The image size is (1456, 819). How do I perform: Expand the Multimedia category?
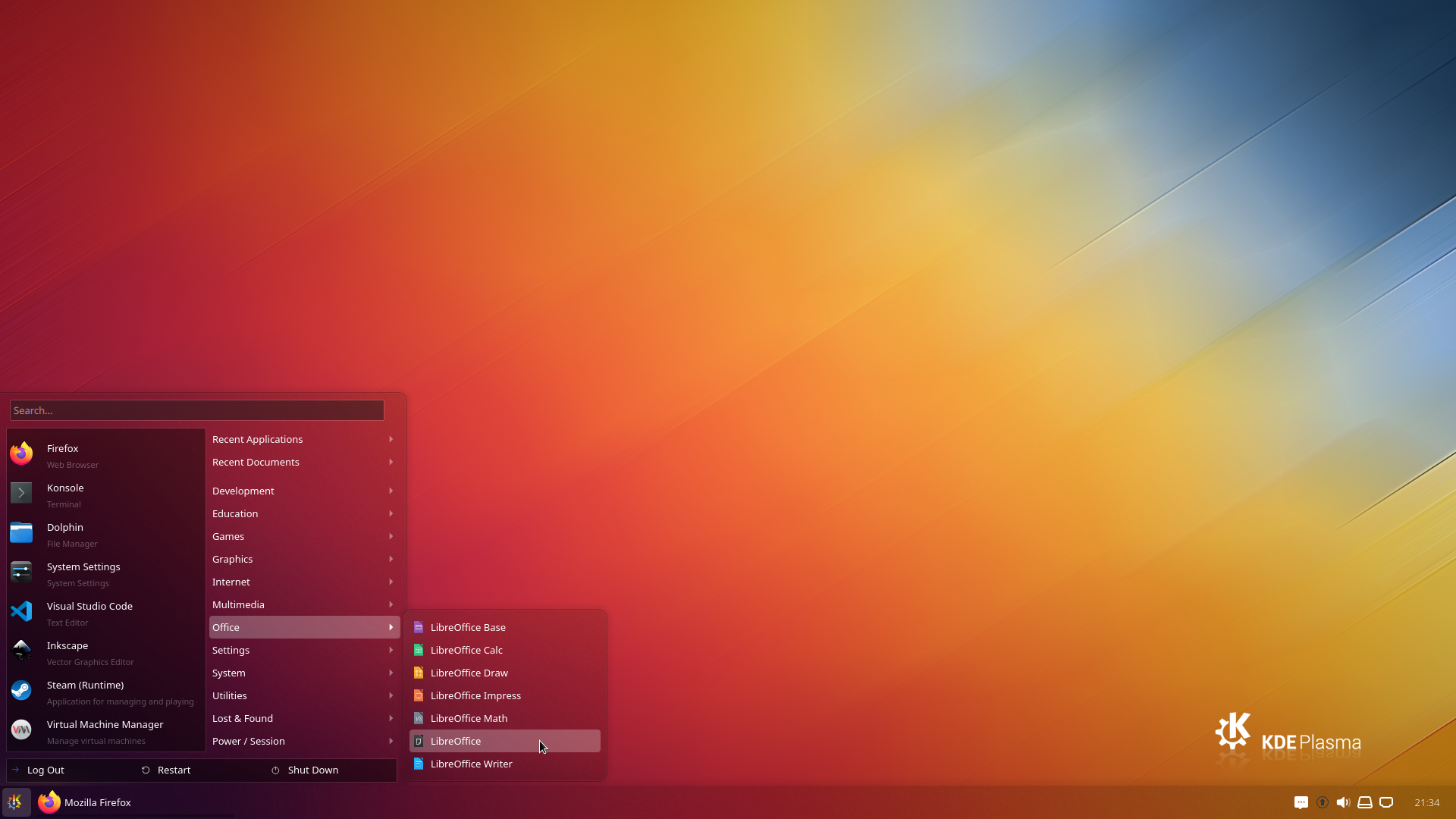click(x=303, y=604)
